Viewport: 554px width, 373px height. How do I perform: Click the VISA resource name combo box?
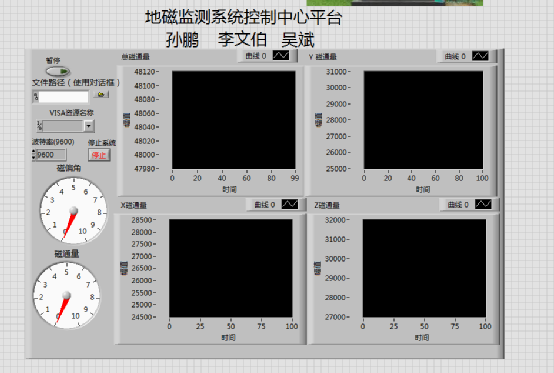[x=65, y=126]
